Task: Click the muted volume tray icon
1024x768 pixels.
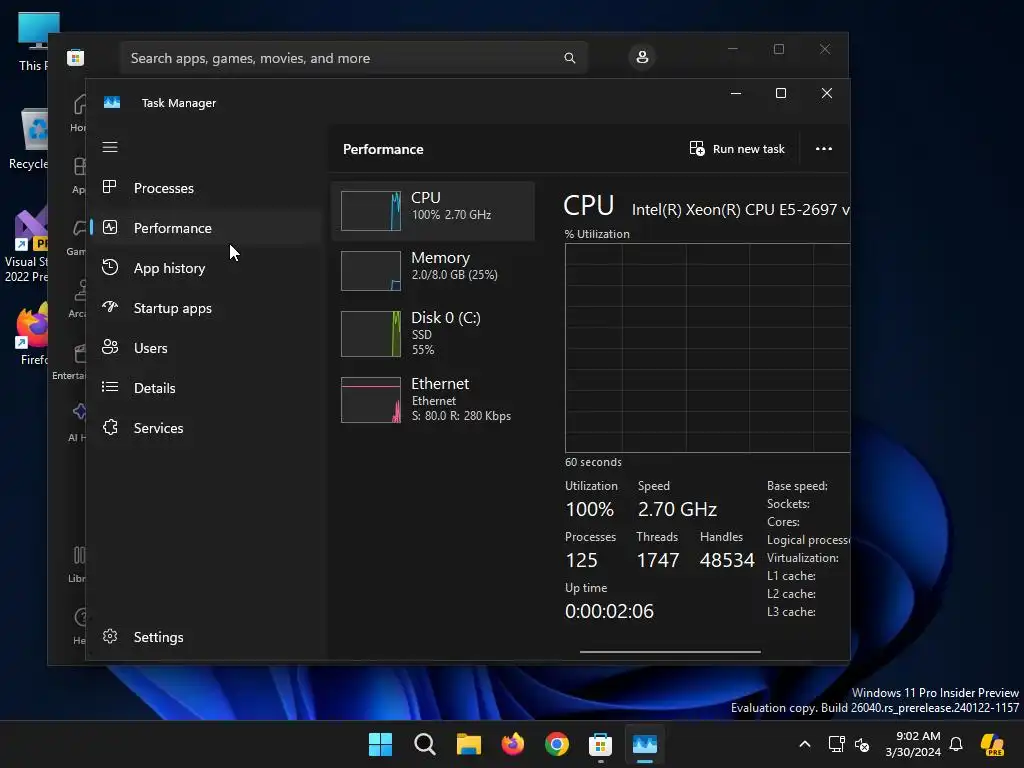Action: [862, 744]
